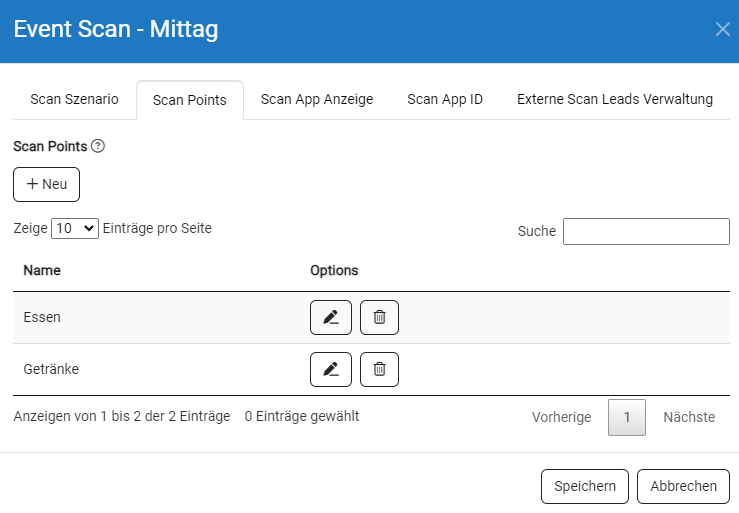This screenshot has width=739, height=513.
Task: Delete the Essen scan point
Action: coord(379,317)
